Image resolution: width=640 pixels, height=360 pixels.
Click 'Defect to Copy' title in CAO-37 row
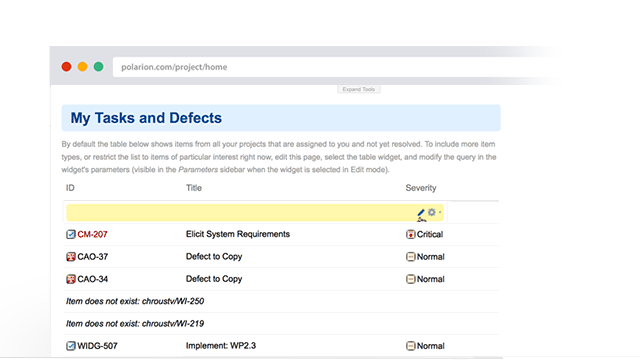[214, 256]
